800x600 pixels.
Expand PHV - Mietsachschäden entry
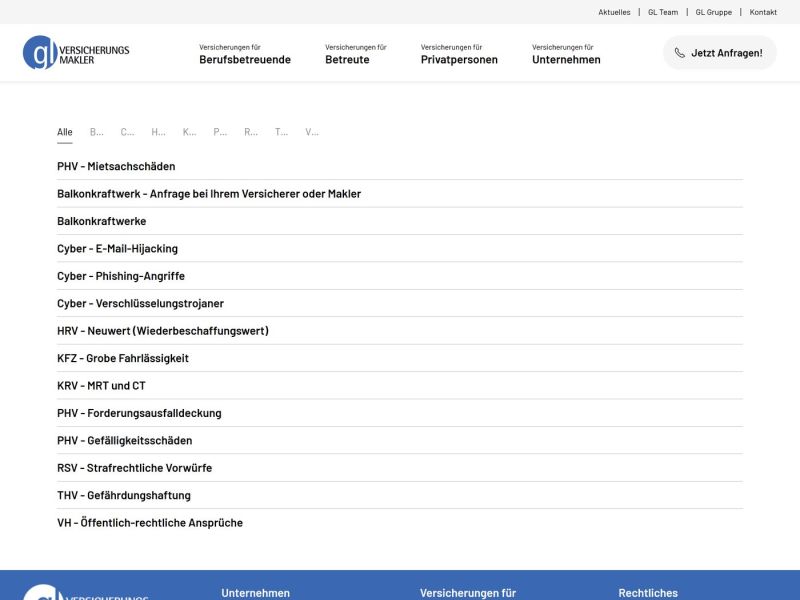[x=400, y=166]
